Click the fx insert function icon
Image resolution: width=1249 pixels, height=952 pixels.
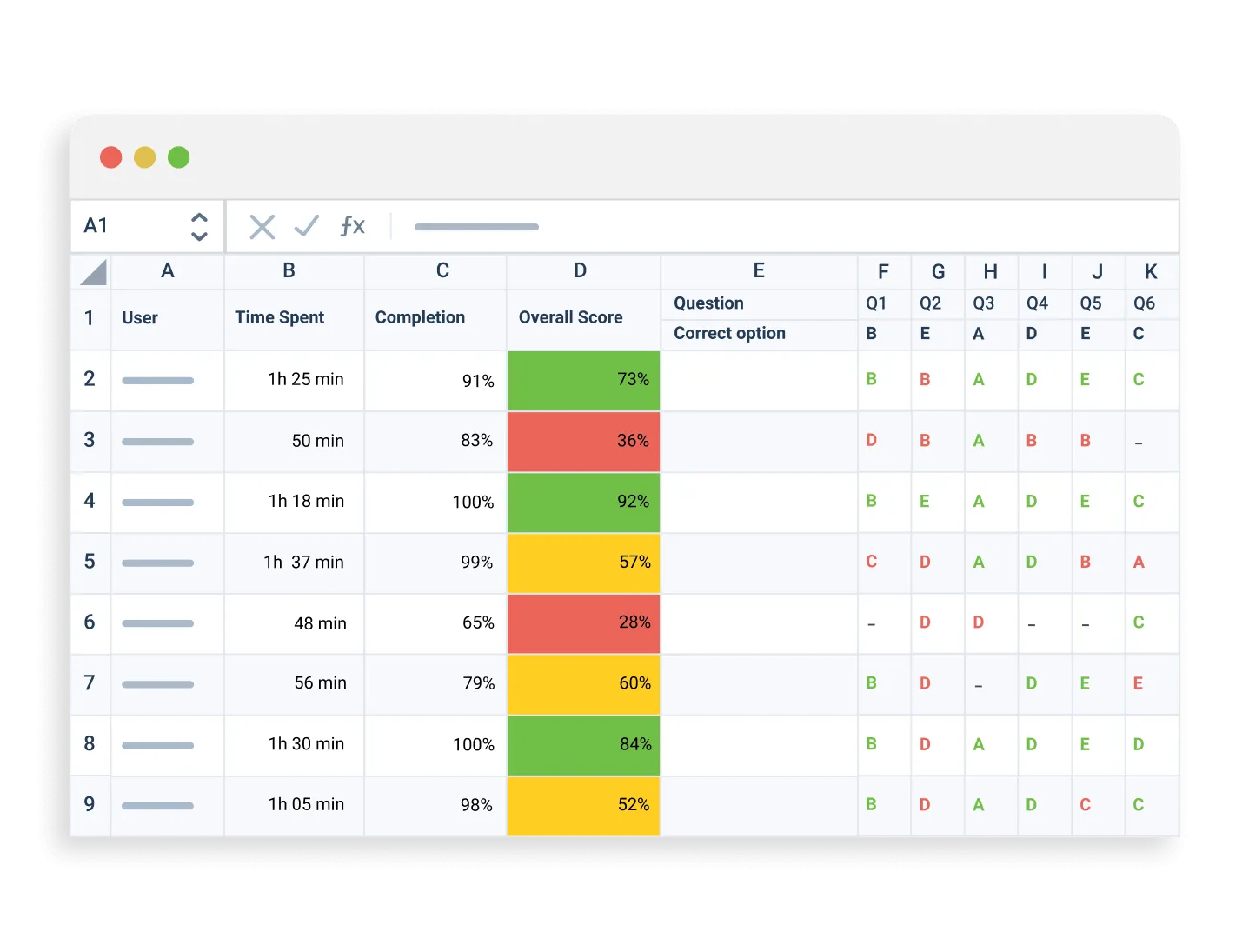click(351, 226)
